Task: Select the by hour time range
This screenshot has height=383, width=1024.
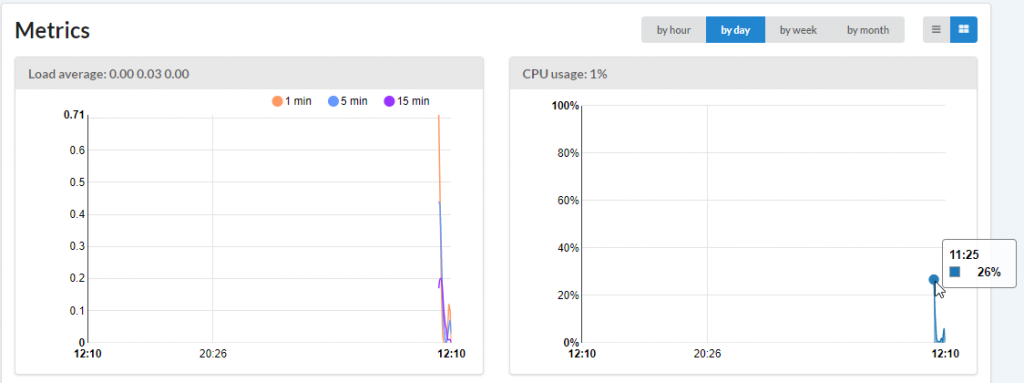Action: click(673, 30)
